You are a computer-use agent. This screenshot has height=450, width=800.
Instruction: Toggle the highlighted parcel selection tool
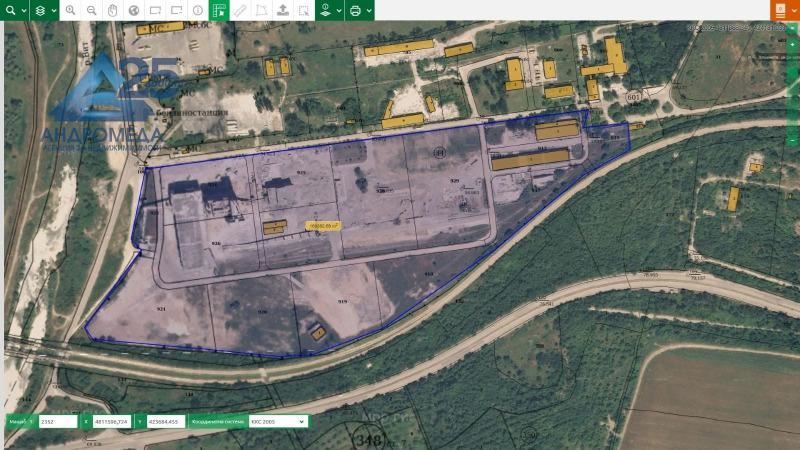click(x=219, y=10)
